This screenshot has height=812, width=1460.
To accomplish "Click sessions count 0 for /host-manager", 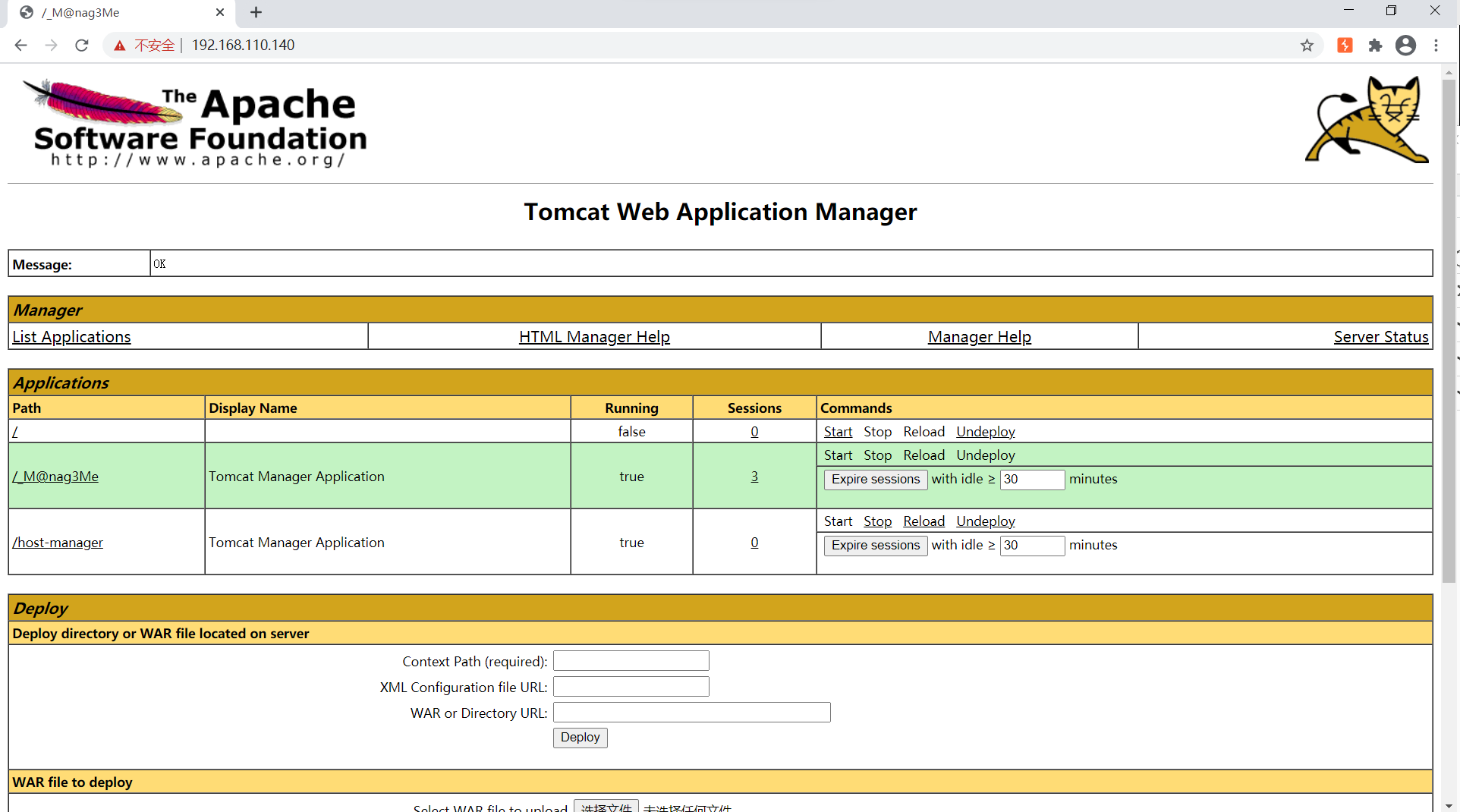I will point(754,543).
